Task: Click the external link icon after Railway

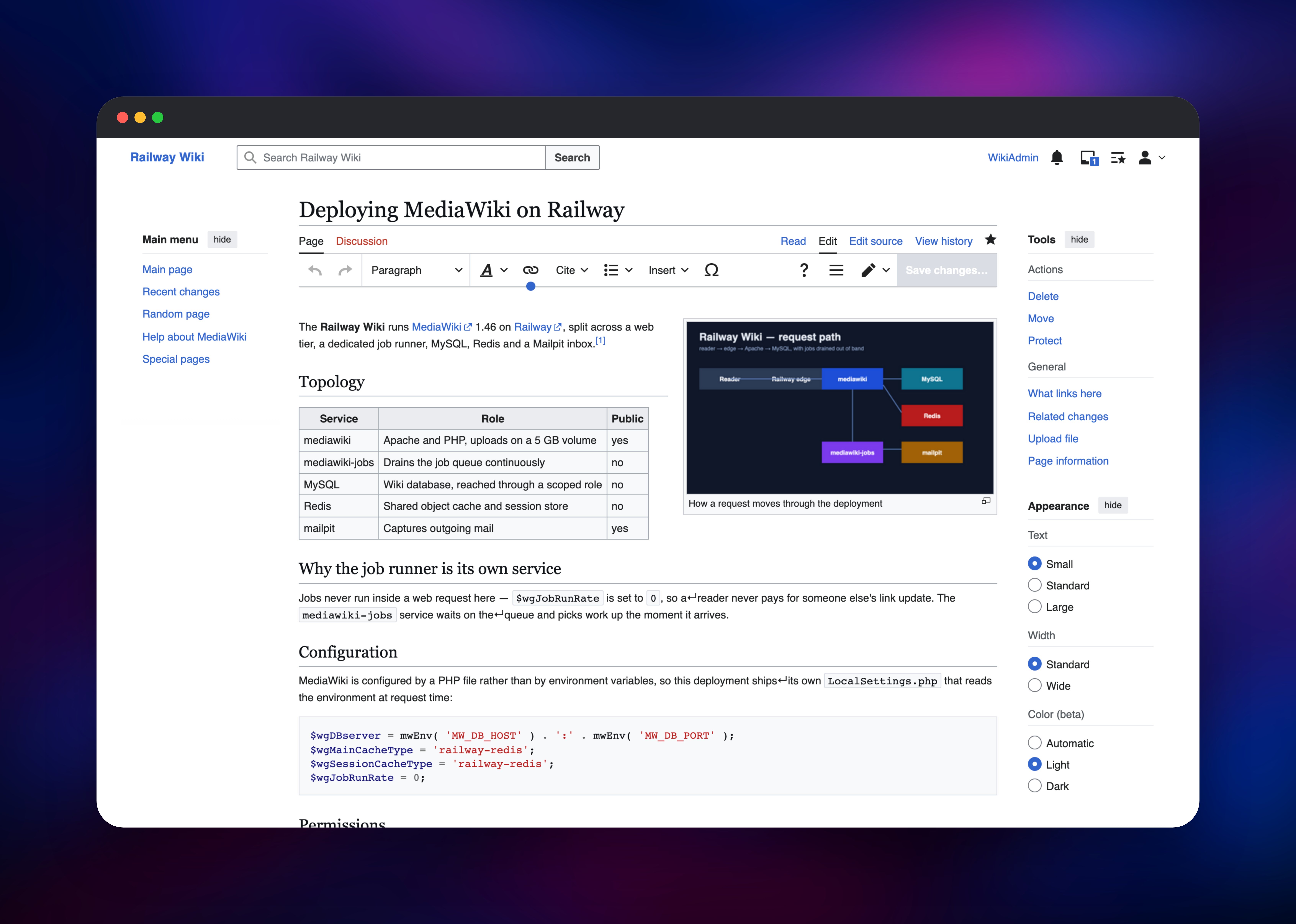Action: pos(558,327)
